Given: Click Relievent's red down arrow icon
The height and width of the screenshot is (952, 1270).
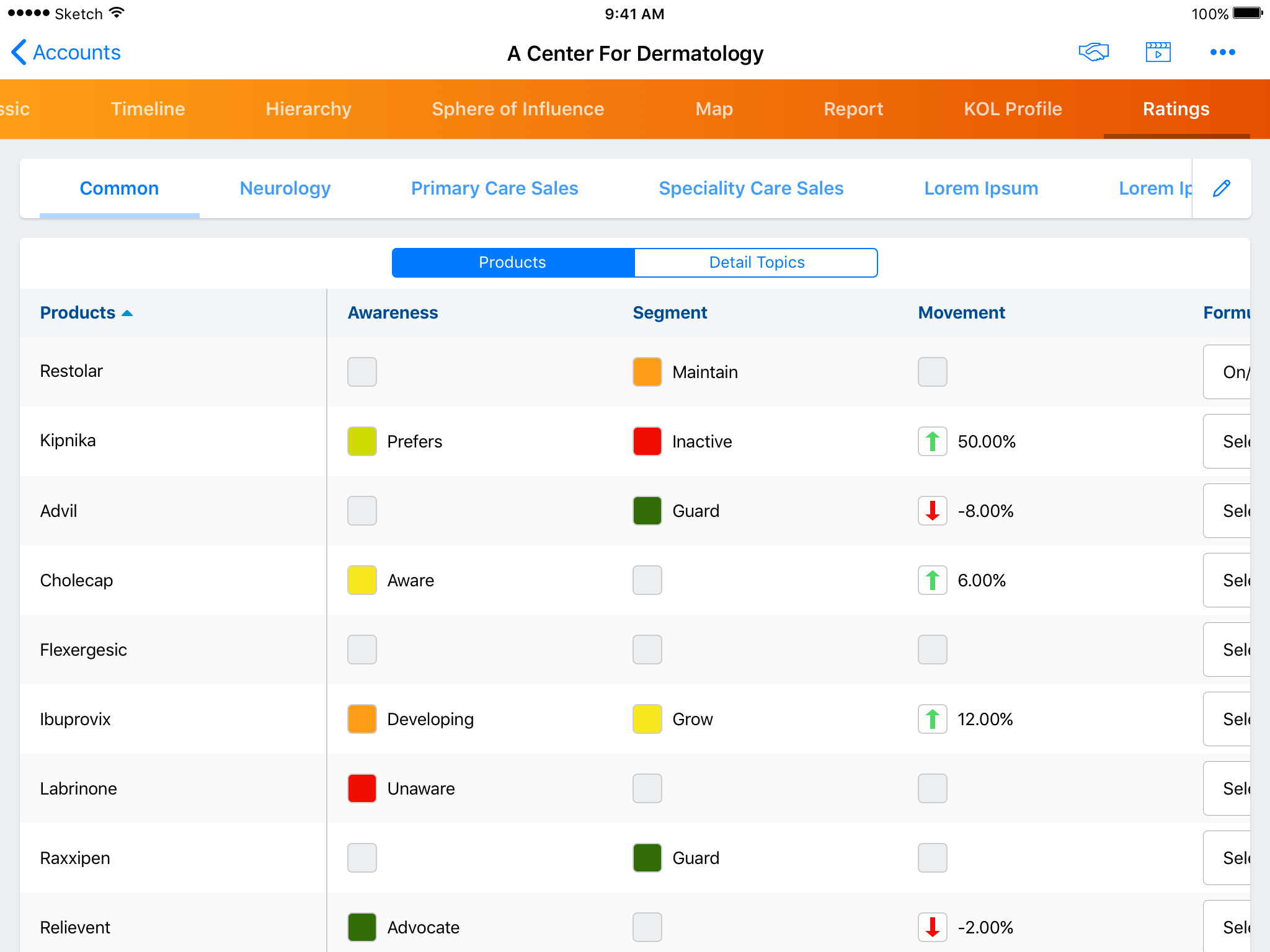Looking at the screenshot, I should [932, 927].
